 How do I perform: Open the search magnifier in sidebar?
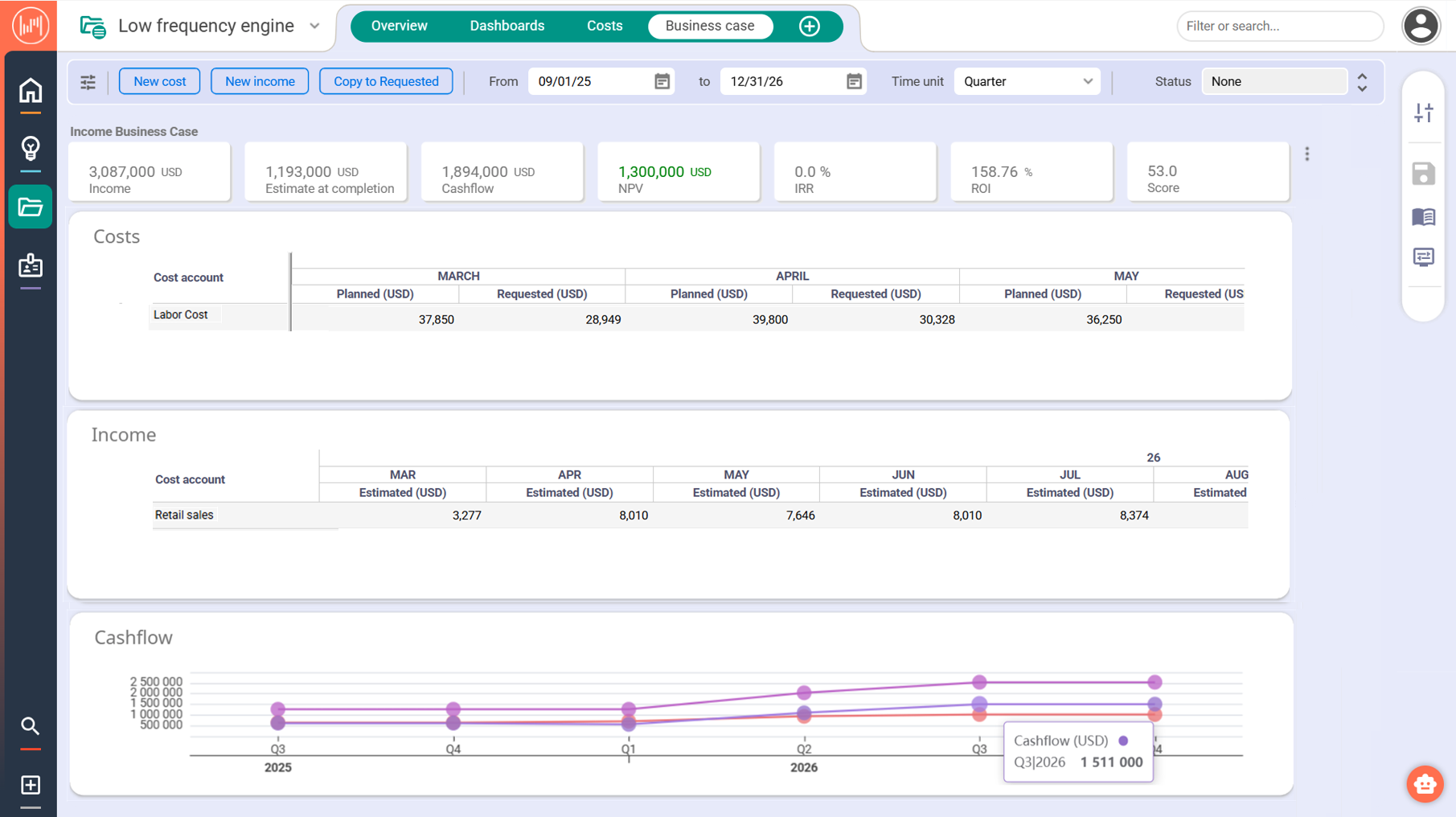point(30,726)
